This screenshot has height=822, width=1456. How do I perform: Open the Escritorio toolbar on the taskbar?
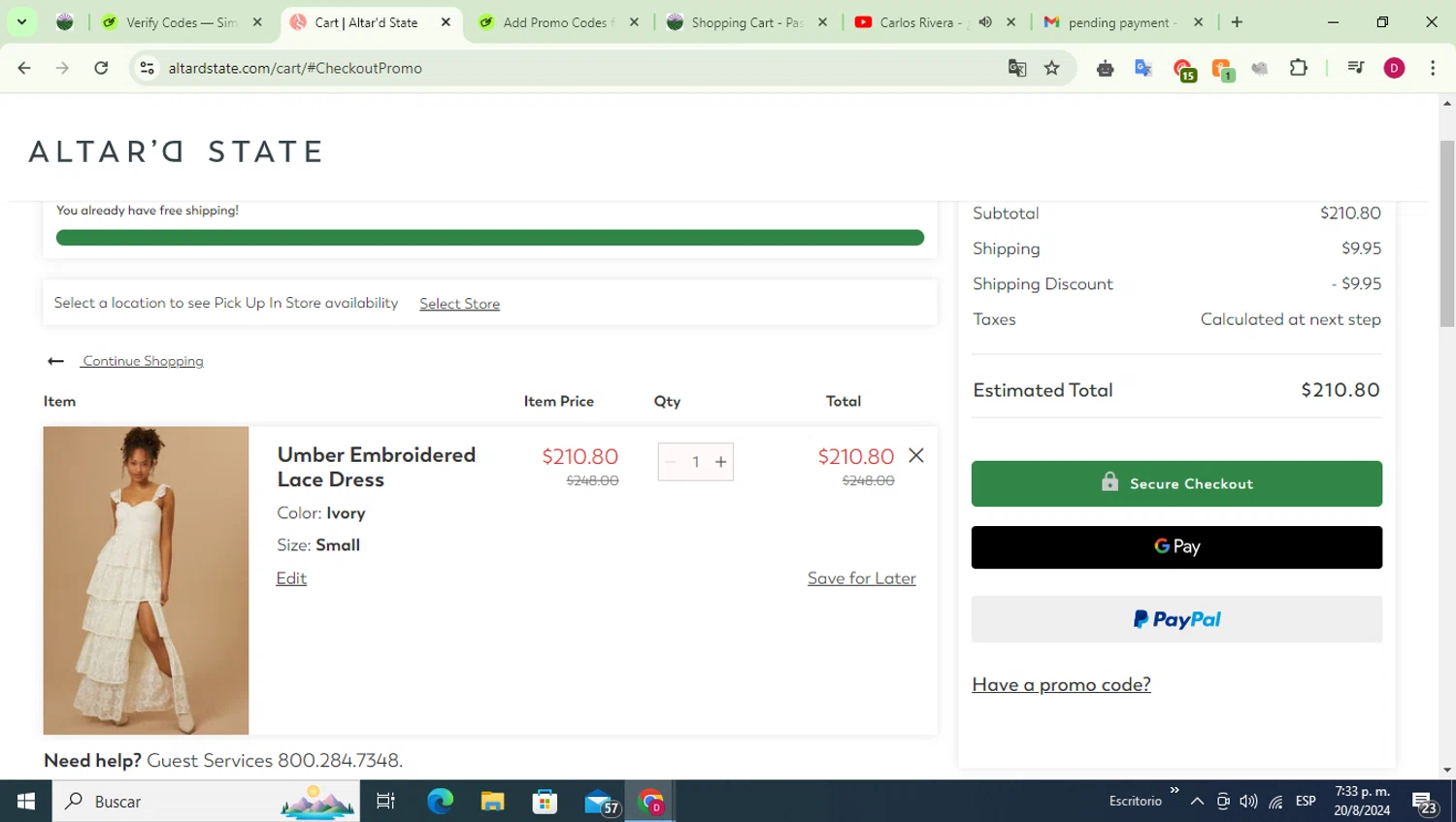click(x=1136, y=801)
